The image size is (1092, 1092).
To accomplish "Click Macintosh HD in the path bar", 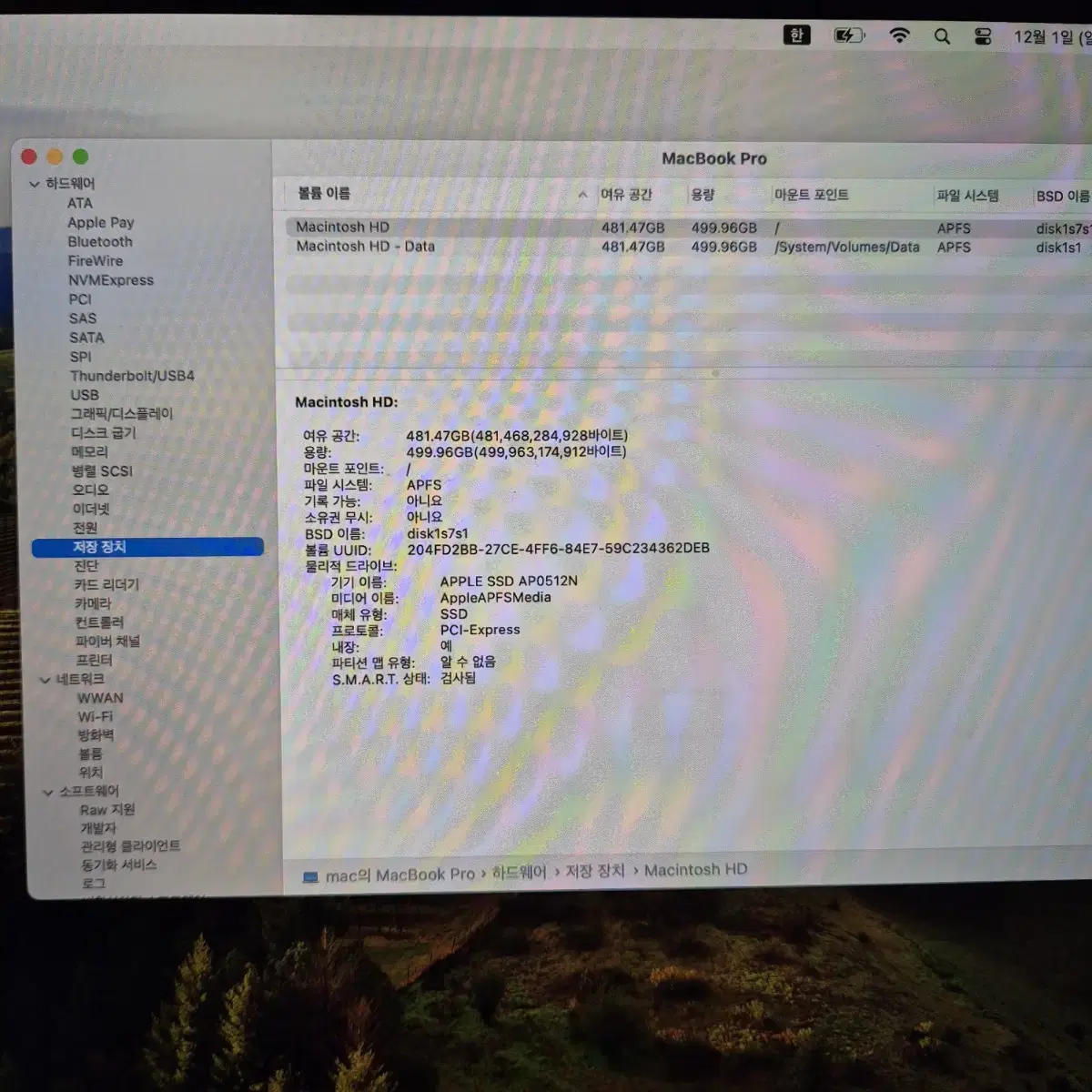I will click(x=695, y=870).
